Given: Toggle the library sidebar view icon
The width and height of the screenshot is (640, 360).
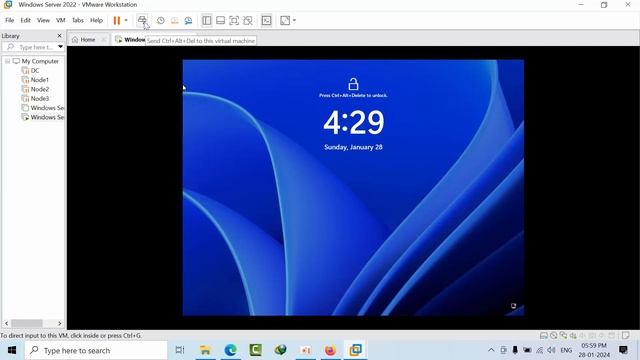Looking at the screenshot, I should pyautogui.click(x=207, y=20).
